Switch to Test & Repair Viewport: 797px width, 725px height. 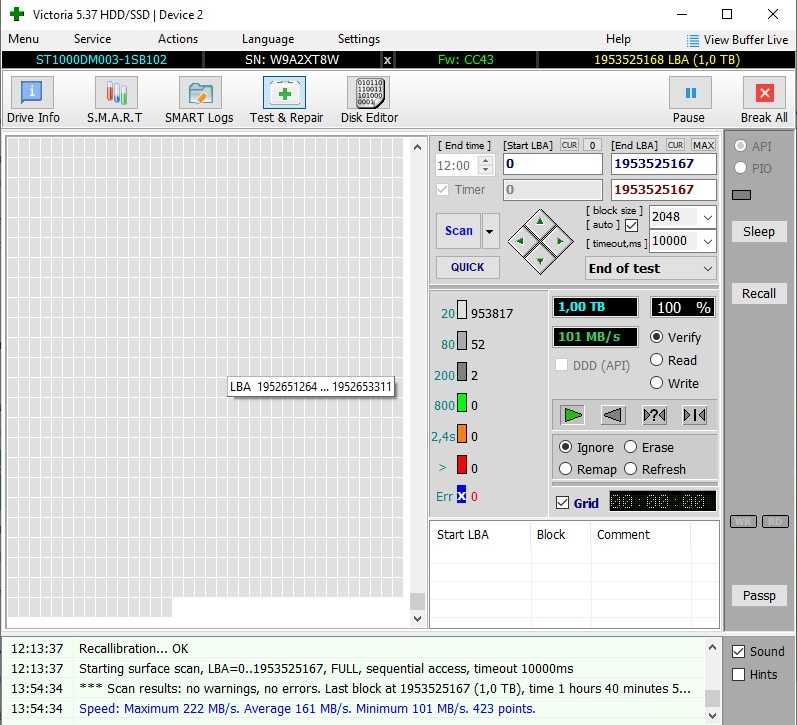[x=286, y=100]
